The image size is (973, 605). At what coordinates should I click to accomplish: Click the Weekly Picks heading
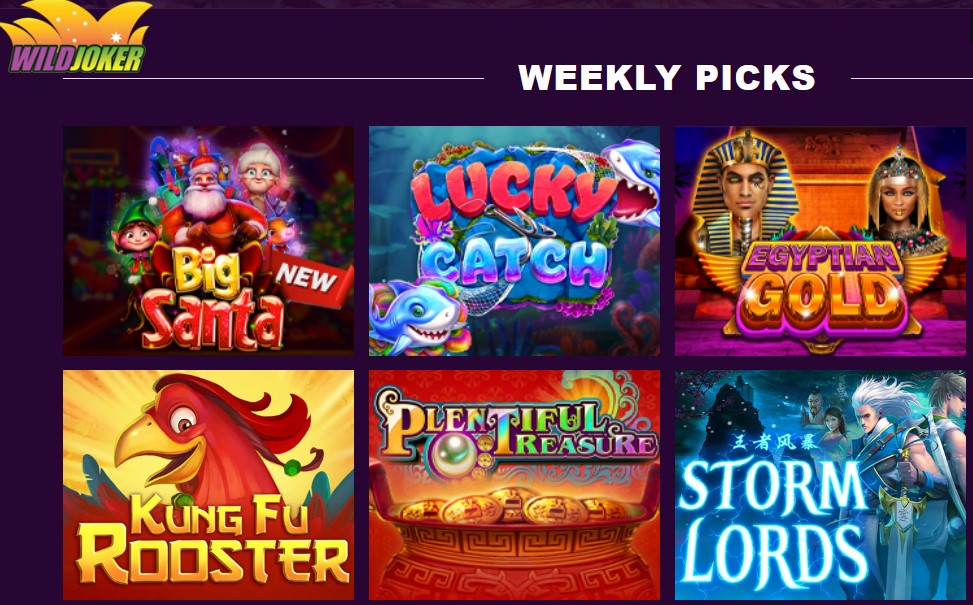click(666, 78)
